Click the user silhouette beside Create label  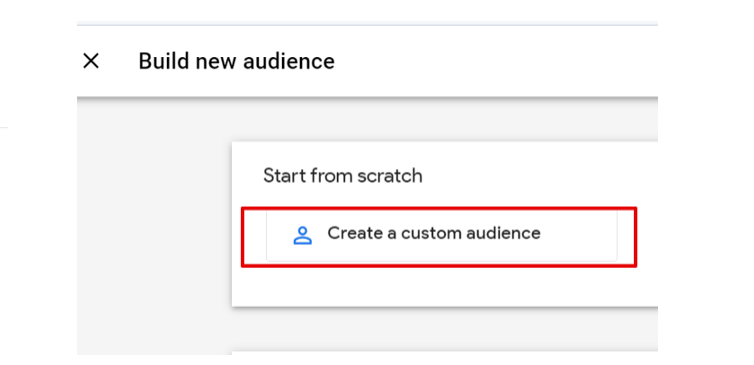point(302,235)
